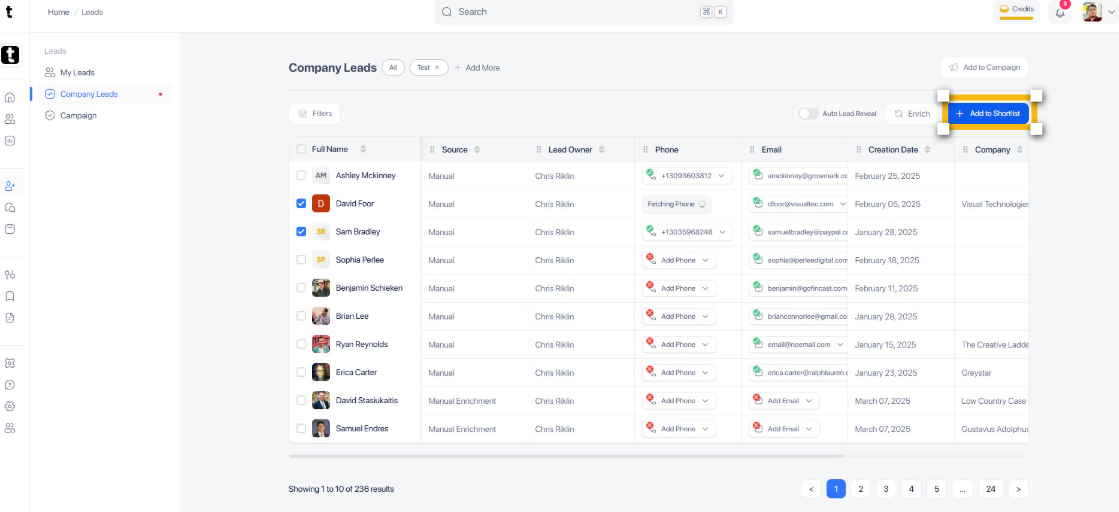Sort by Source column arrows
This screenshot has height=512, width=1119.
477,150
